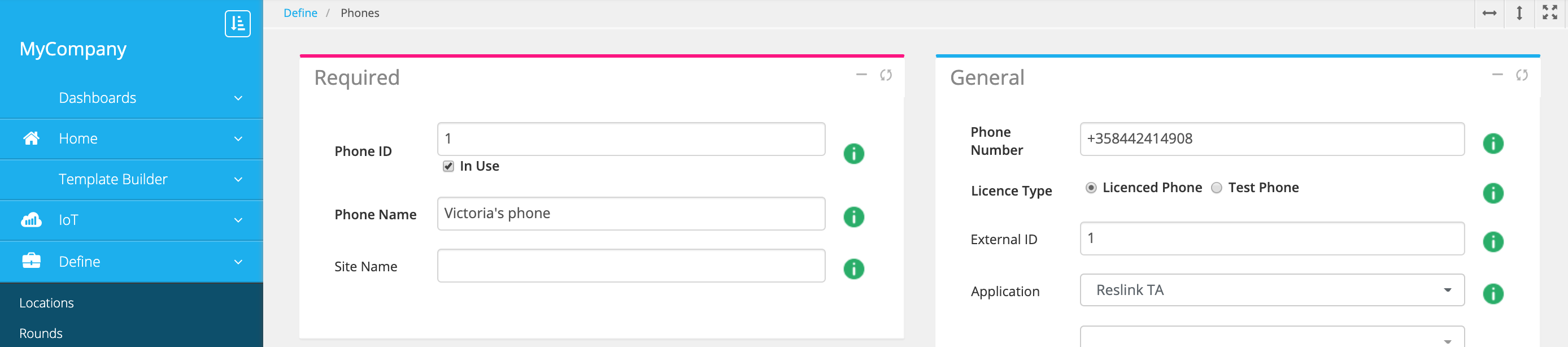Toggle fullscreen with the expand arrows icon

pyautogui.click(x=1550, y=13)
